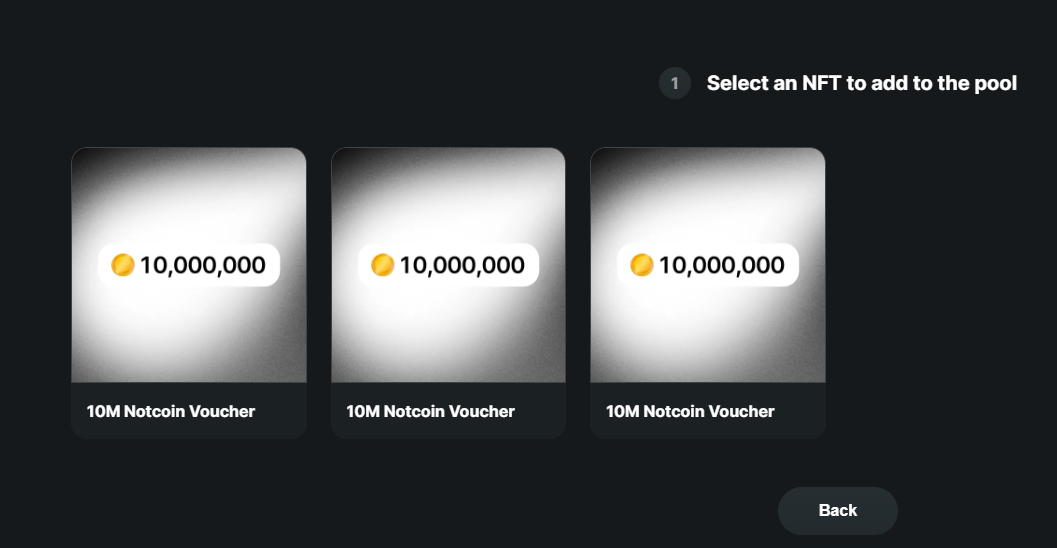The height and width of the screenshot is (548, 1057).
Task: Click the gold coin icon on the first voucher
Action: coord(123,265)
